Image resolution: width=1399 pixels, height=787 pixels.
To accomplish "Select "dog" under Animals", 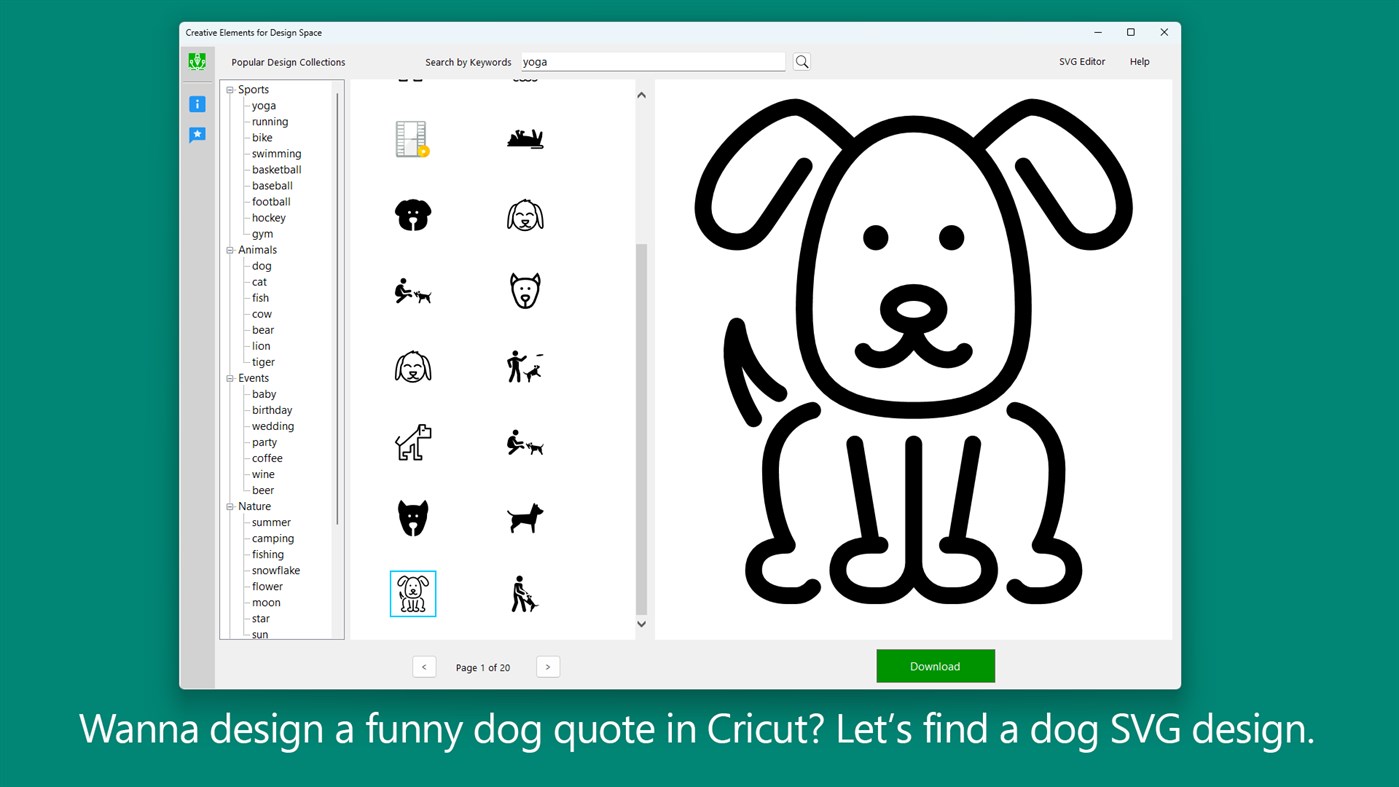I will 261,265.
